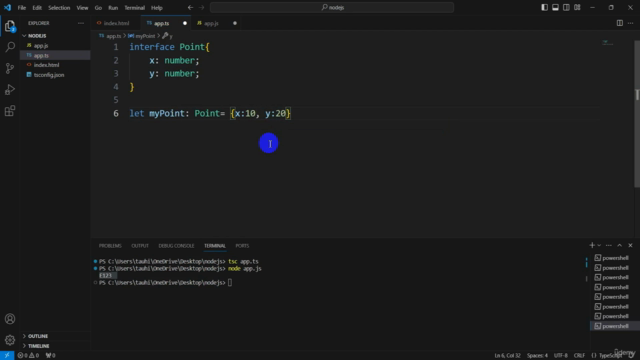Select app.ts in the Explorer tree

tap(55, 55)
